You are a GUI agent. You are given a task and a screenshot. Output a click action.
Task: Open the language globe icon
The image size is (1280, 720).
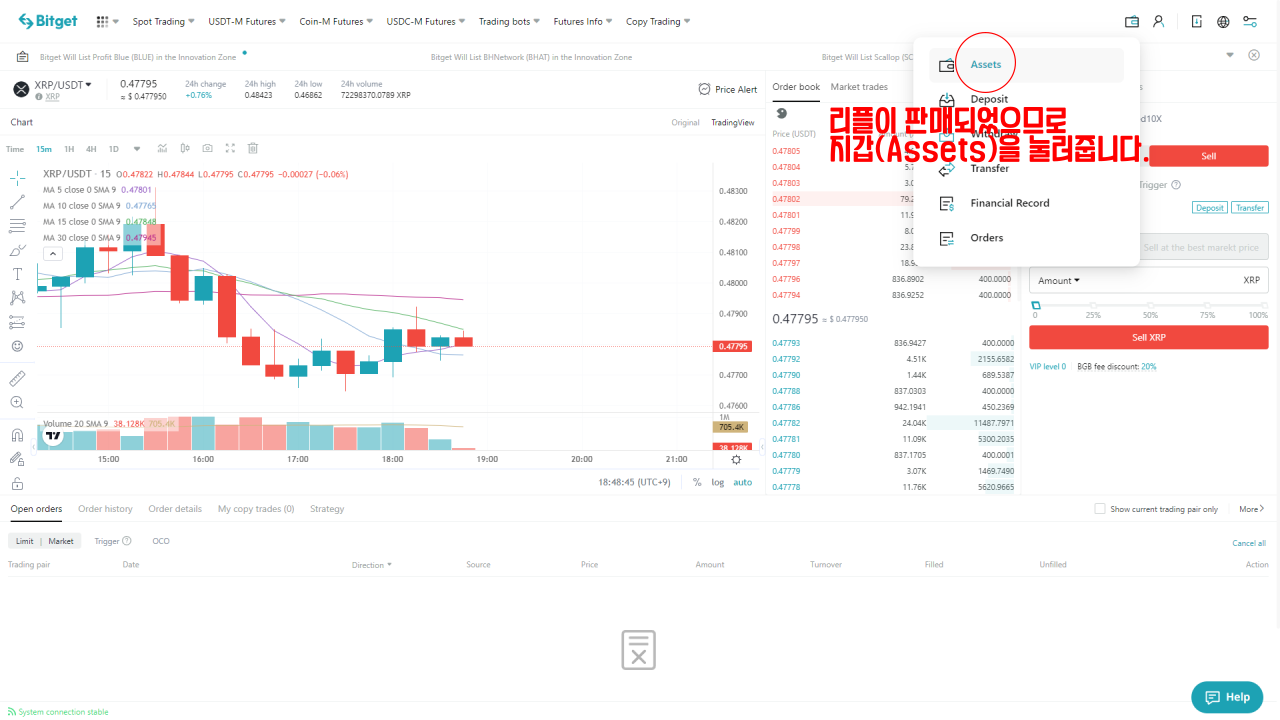1223,21
